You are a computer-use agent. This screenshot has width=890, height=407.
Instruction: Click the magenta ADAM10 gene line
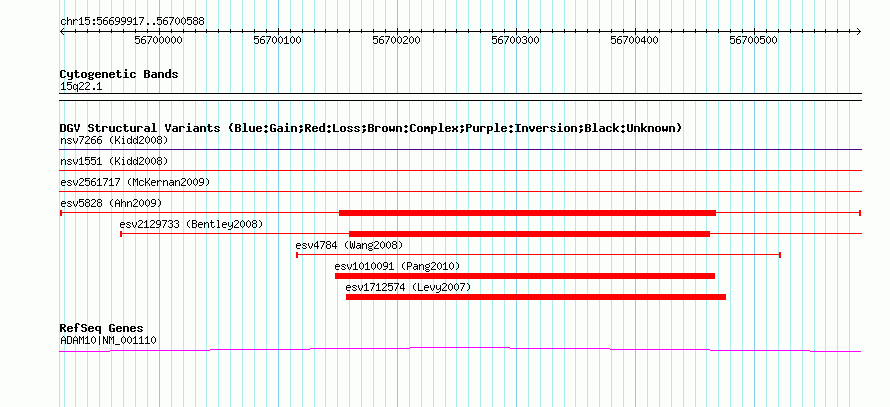(x=460, y=349)
